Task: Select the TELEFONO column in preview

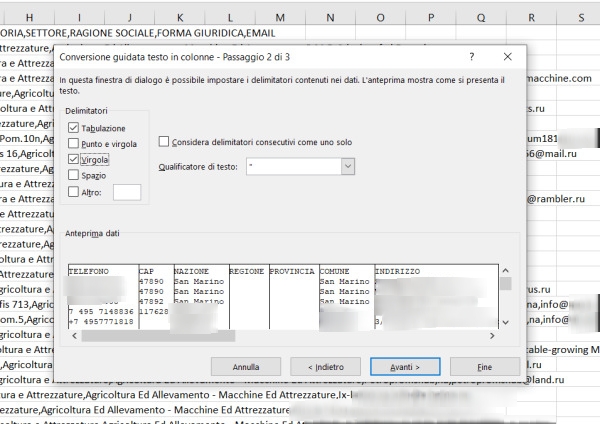Action: pos(103,297)
